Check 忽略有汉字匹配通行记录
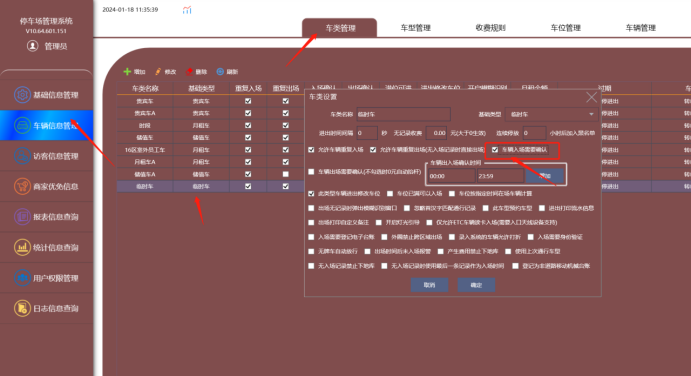This screenshot has height=376, width=691. [407, 208]
